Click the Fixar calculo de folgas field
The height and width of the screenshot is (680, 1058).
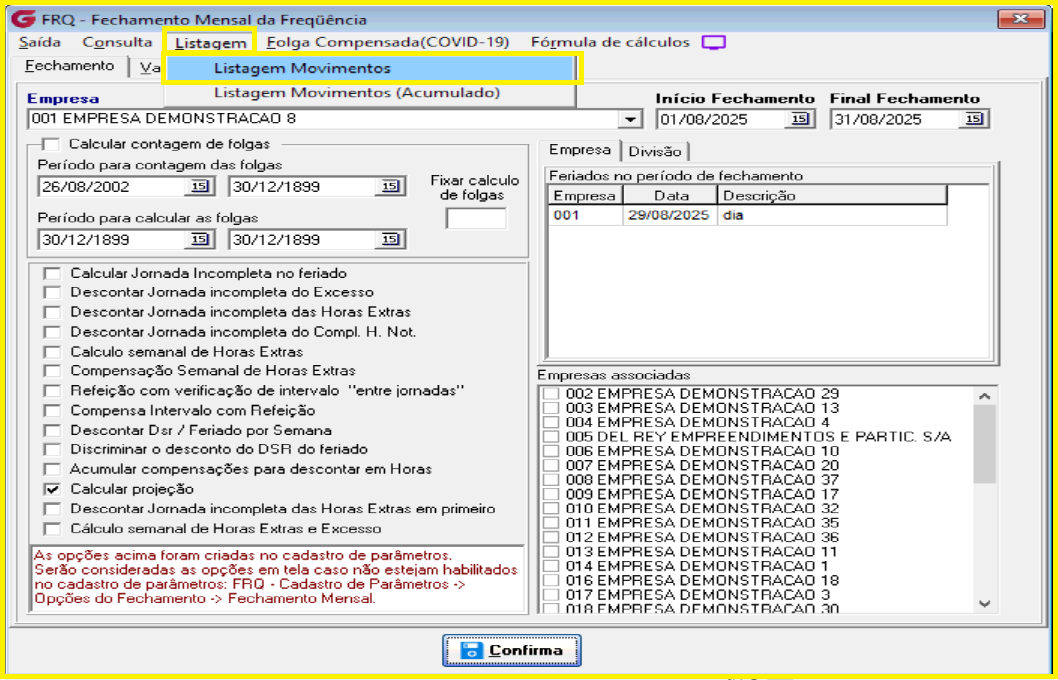pyautogui.click(x=476, y=218)
